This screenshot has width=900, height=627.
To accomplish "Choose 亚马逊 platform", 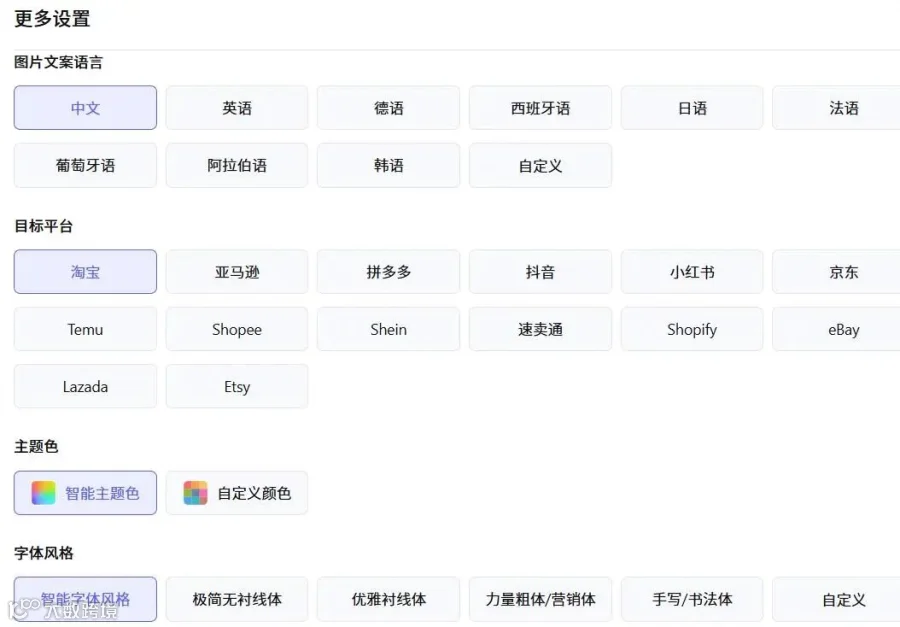I will [237, 272].
